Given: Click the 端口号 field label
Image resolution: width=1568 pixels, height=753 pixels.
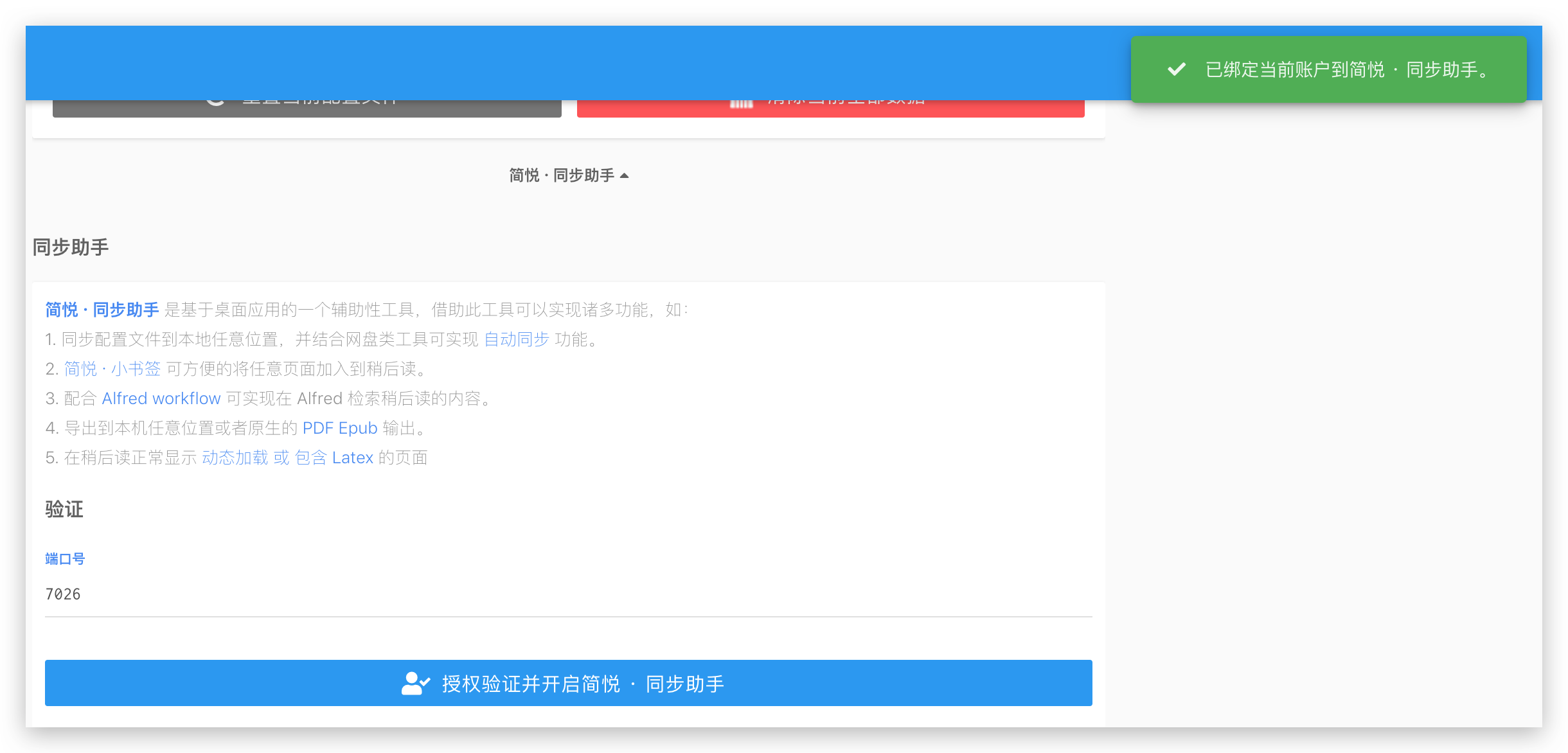Looking at the screenshot, I should tap(65, 558).
